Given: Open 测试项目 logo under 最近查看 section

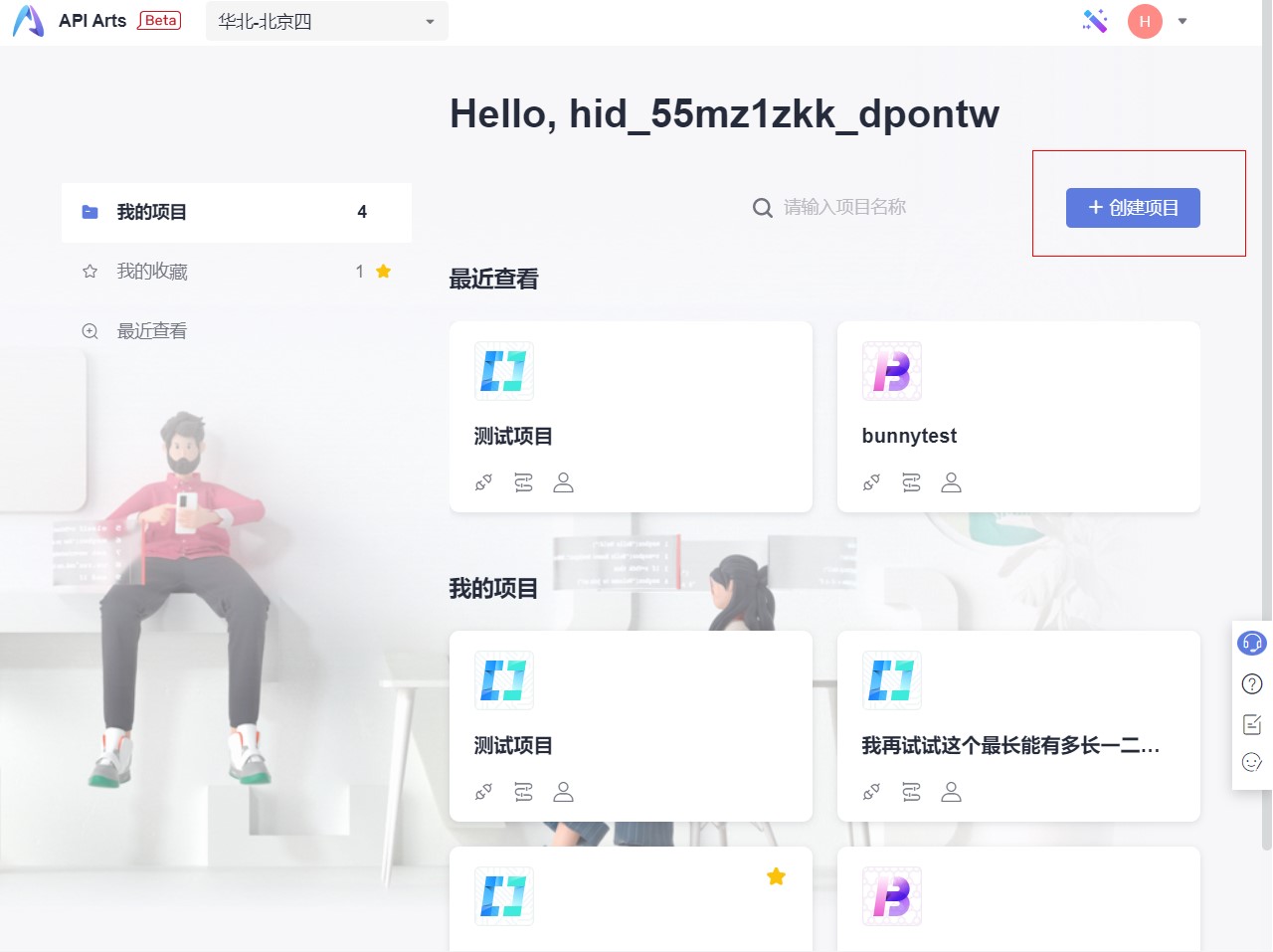Looking at the screenshot, I should [x=504, y=371].
